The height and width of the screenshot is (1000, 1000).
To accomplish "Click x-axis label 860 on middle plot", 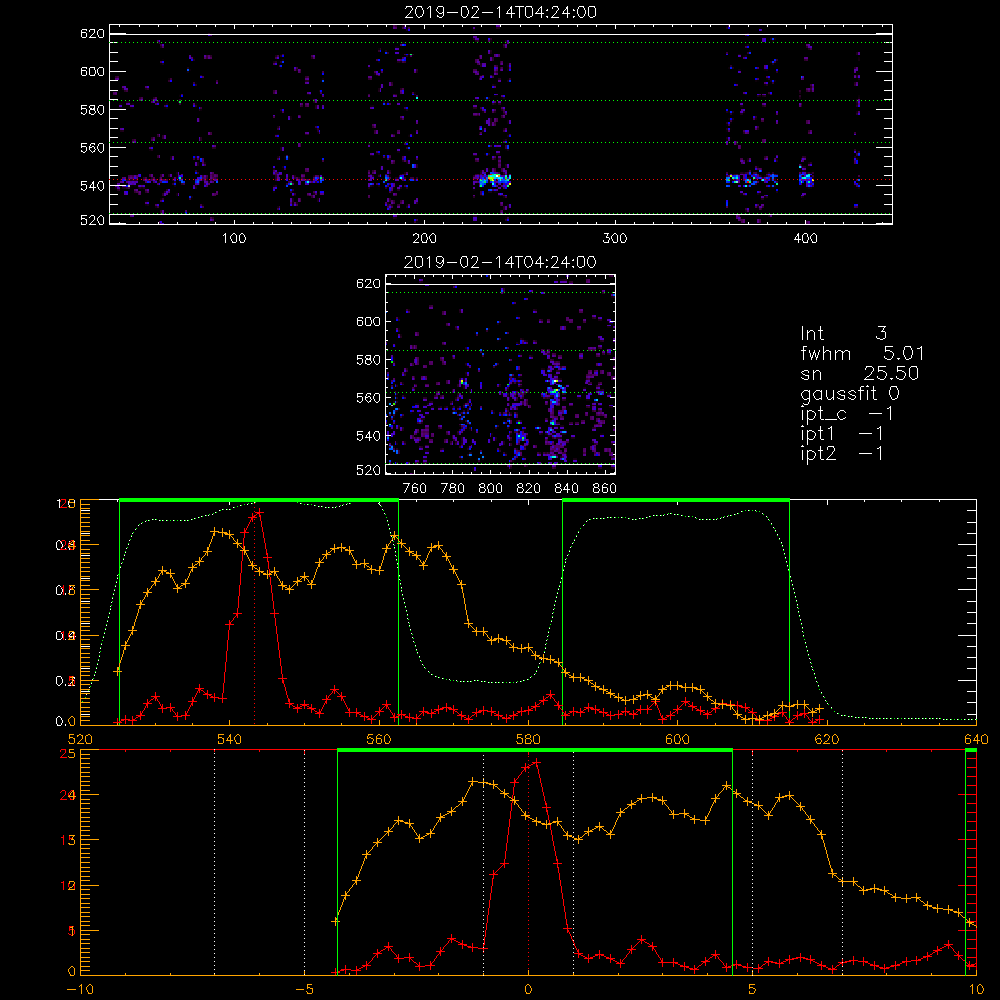I will click(x=605, y=488).
